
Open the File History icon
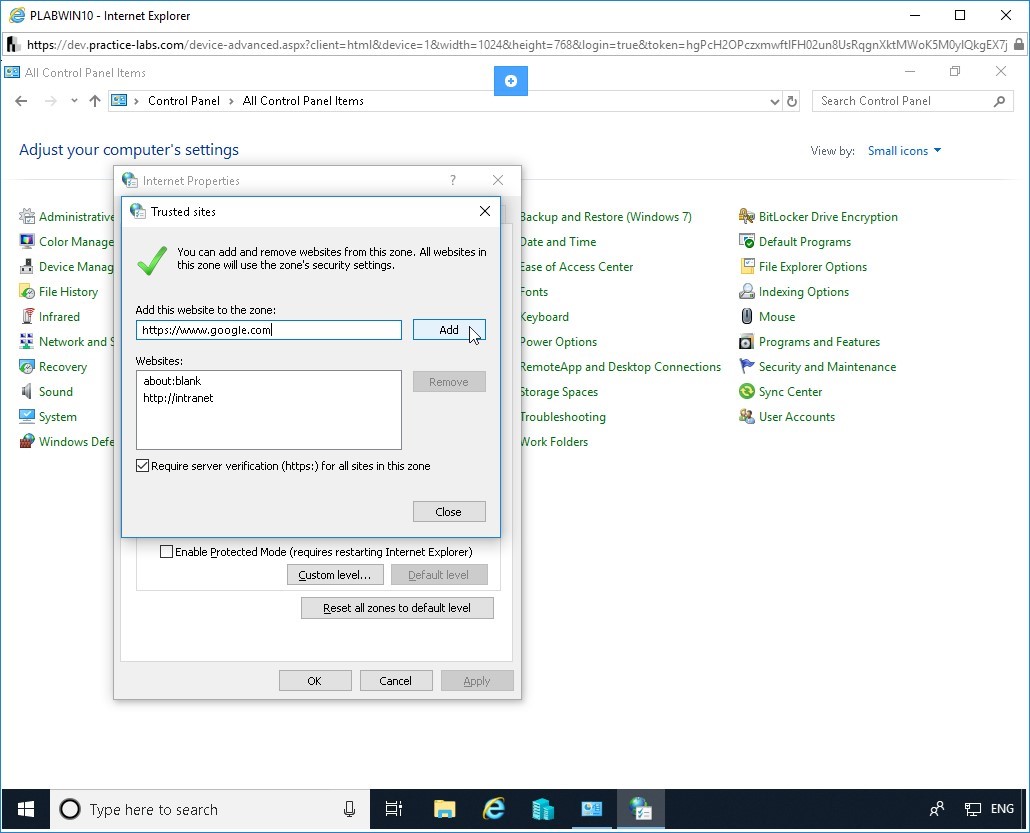click(x=27, y=292)
